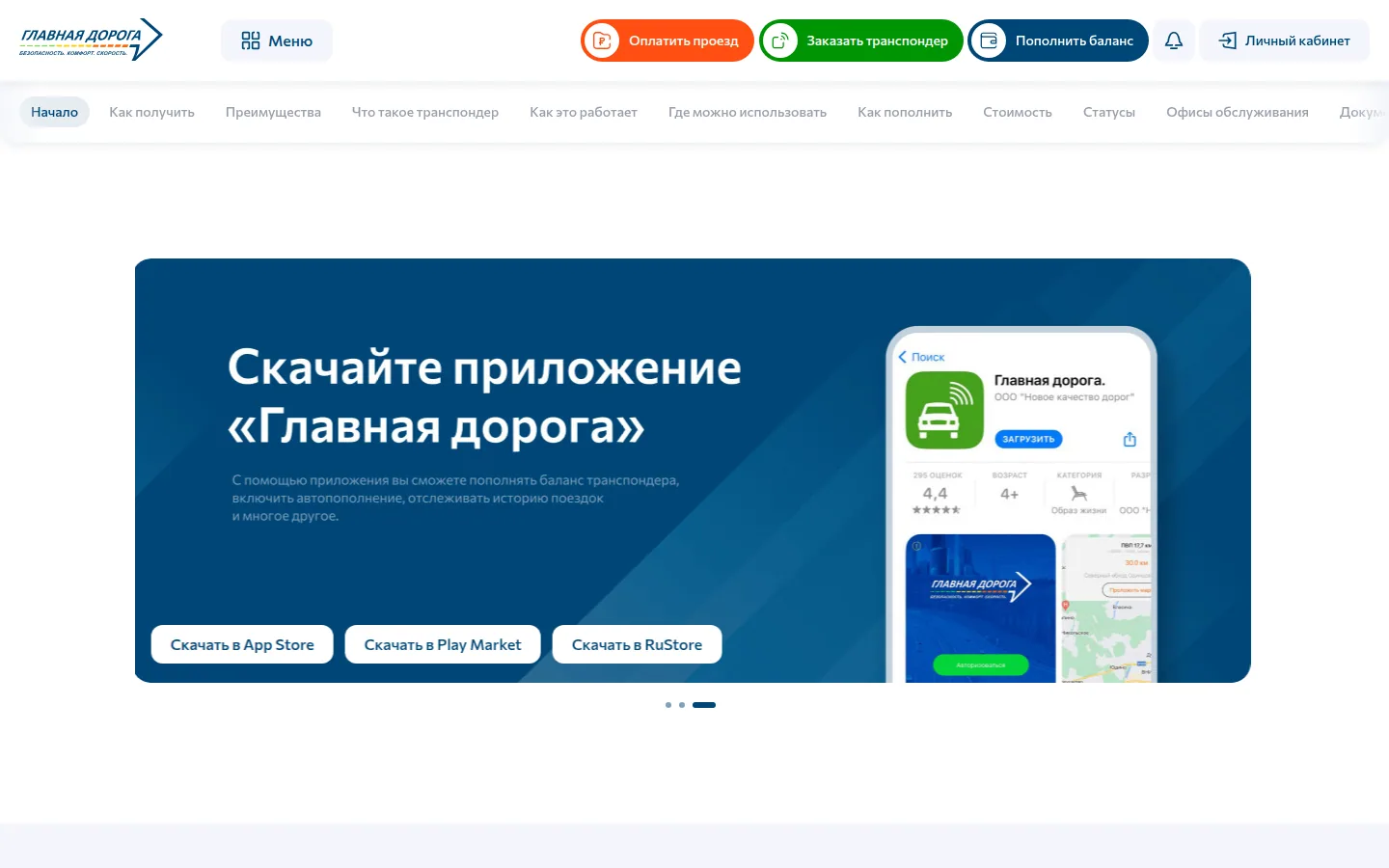Screen dimensions: 1389x868
Task: Click the active third slide indicator
Action: click(x=704, y=705)
